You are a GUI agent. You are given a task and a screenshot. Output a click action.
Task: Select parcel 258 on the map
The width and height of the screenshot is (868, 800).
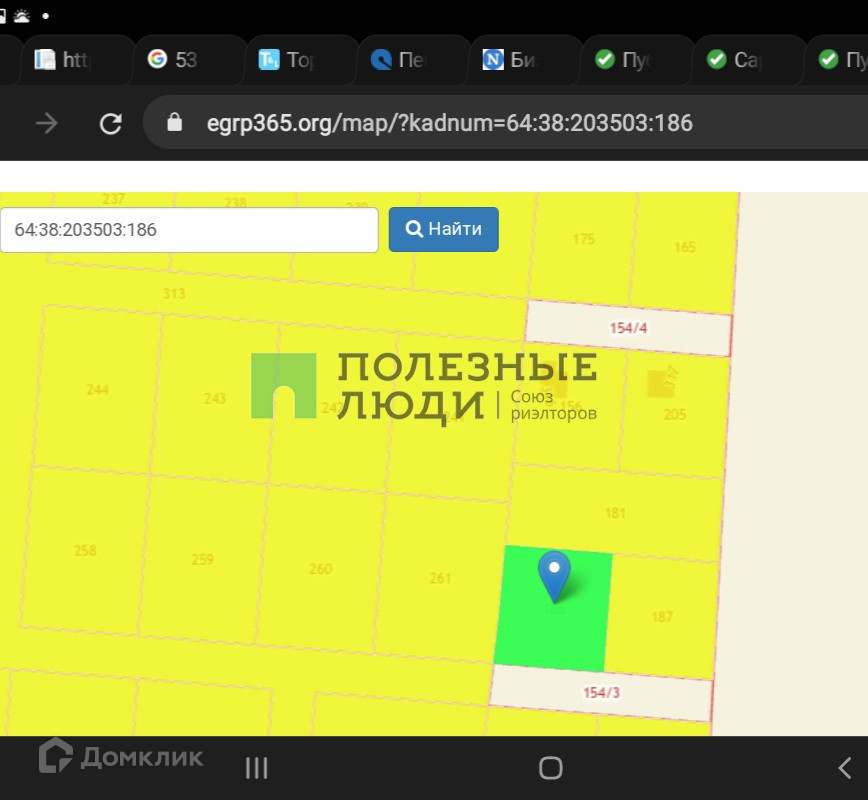[x=85, y=550]
